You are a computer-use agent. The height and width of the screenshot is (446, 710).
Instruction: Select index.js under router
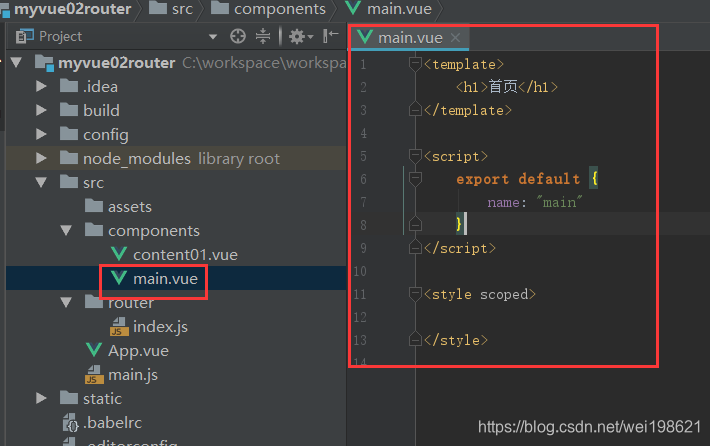(160, 326)
